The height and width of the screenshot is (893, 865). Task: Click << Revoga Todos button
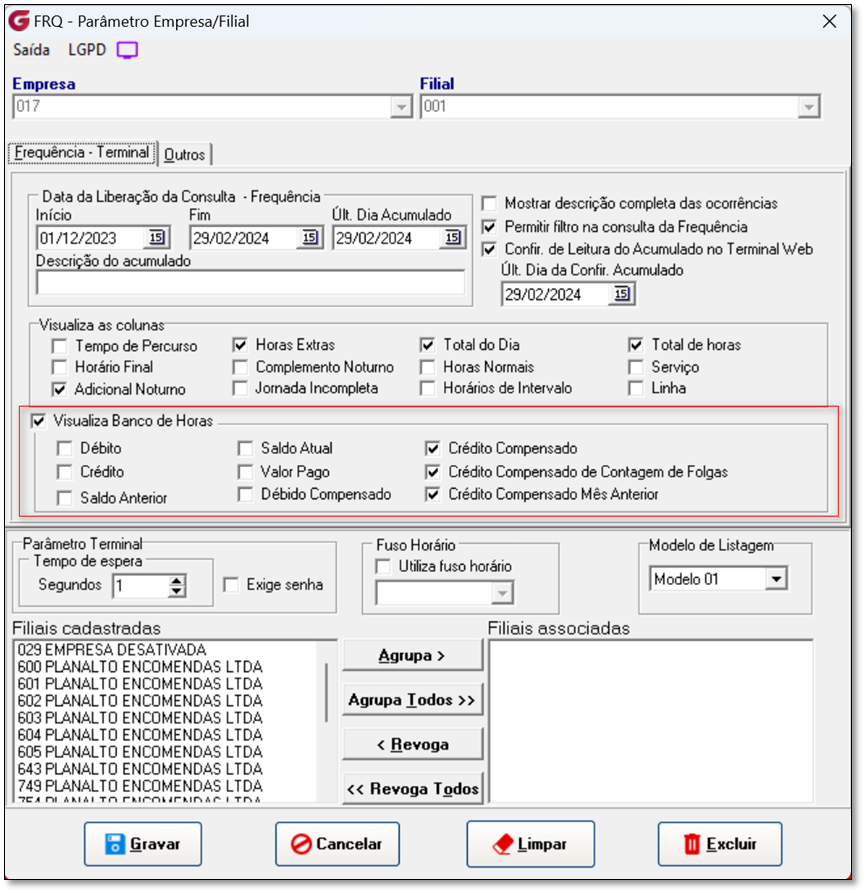coord(413,788)
